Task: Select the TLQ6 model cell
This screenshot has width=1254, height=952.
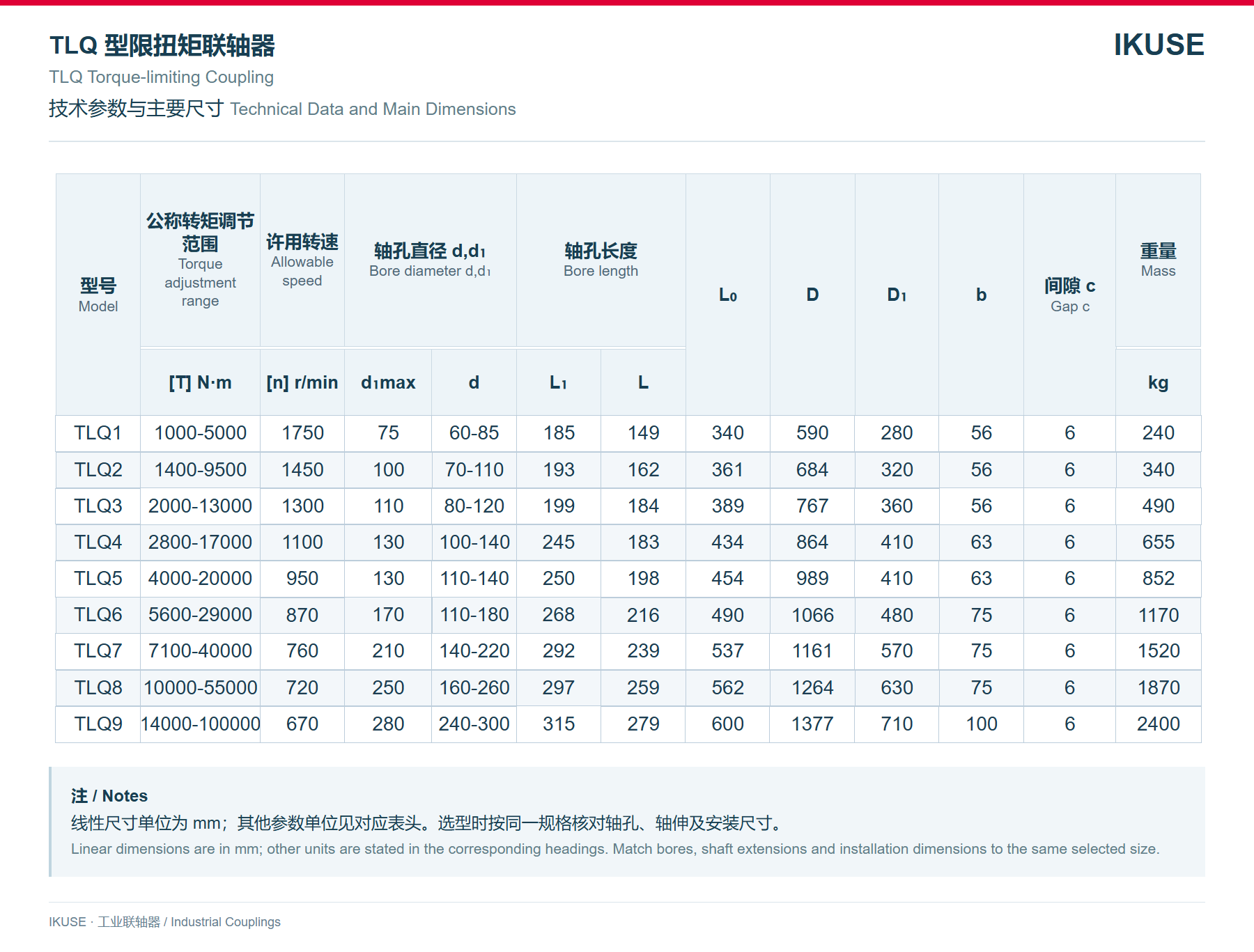Action: pos(98,615)
